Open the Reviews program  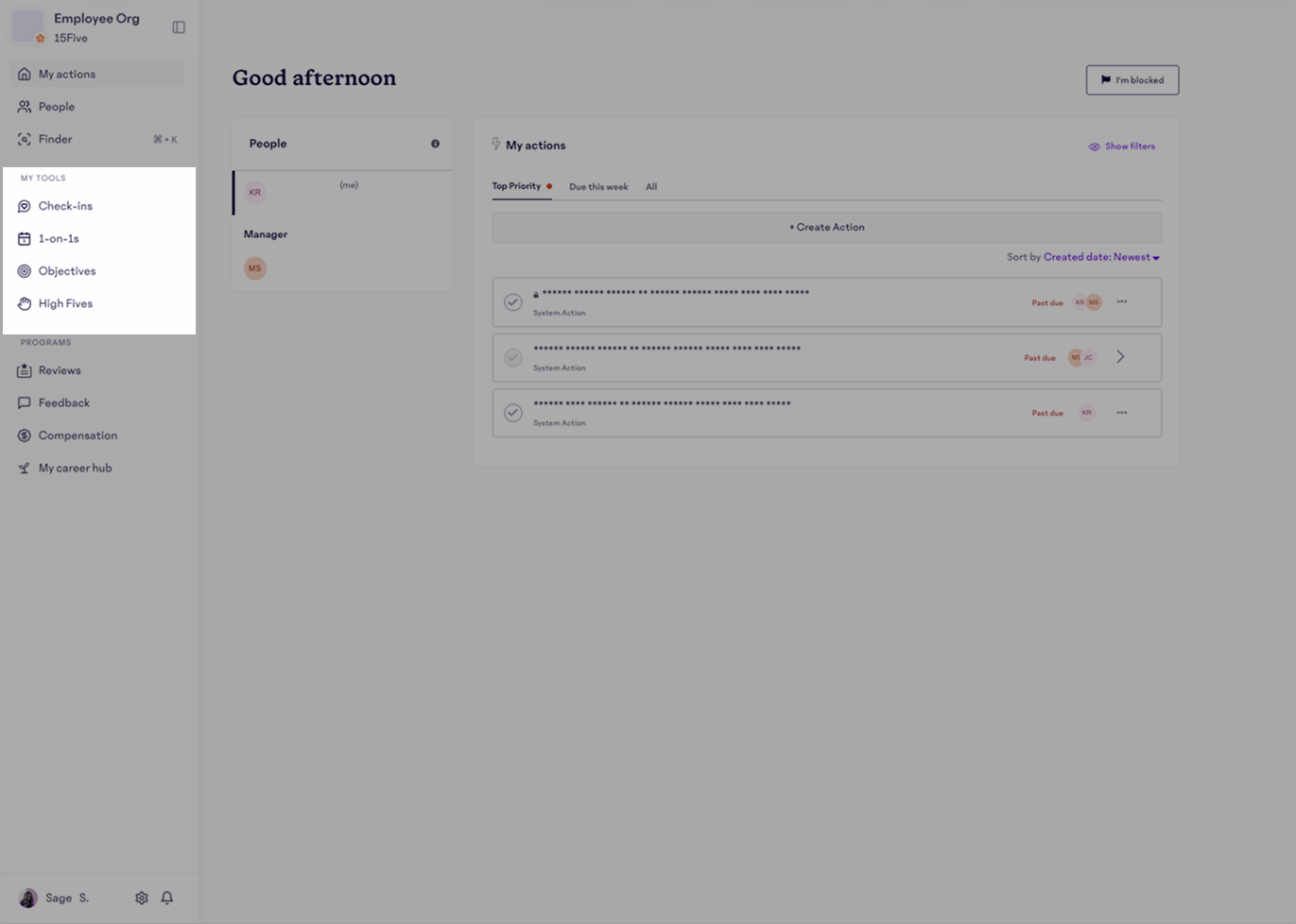point(59,369)
